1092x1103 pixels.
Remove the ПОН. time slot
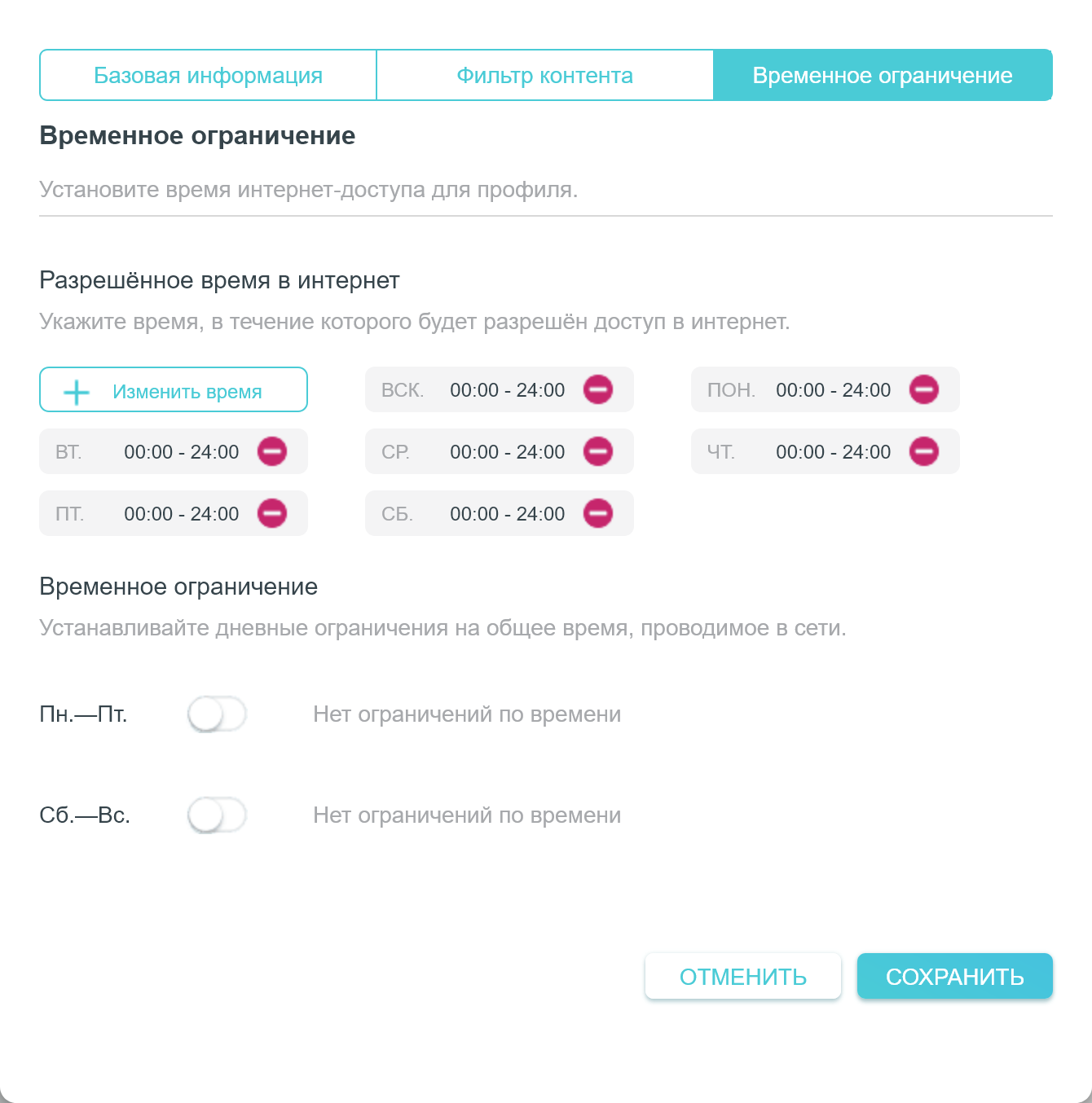924,389
